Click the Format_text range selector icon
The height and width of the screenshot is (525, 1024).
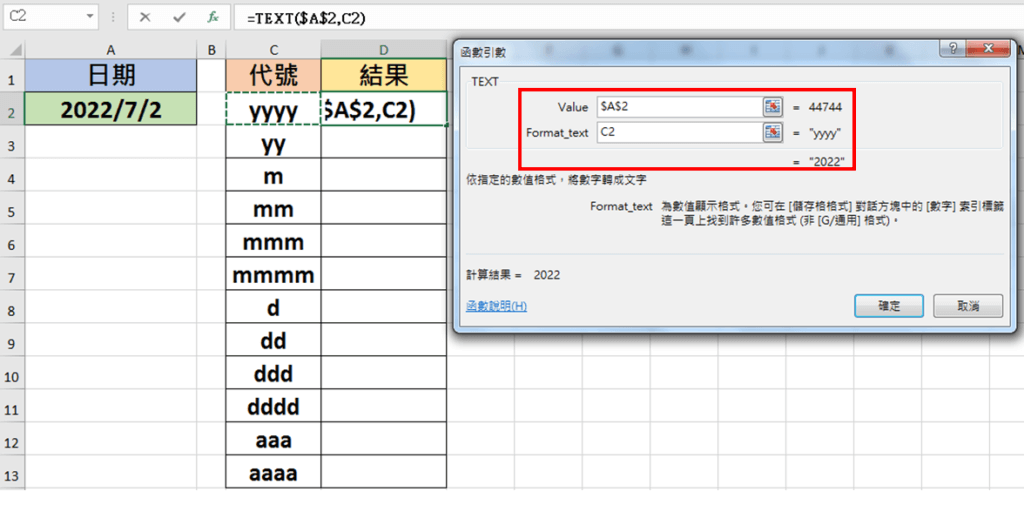[772, 132]
